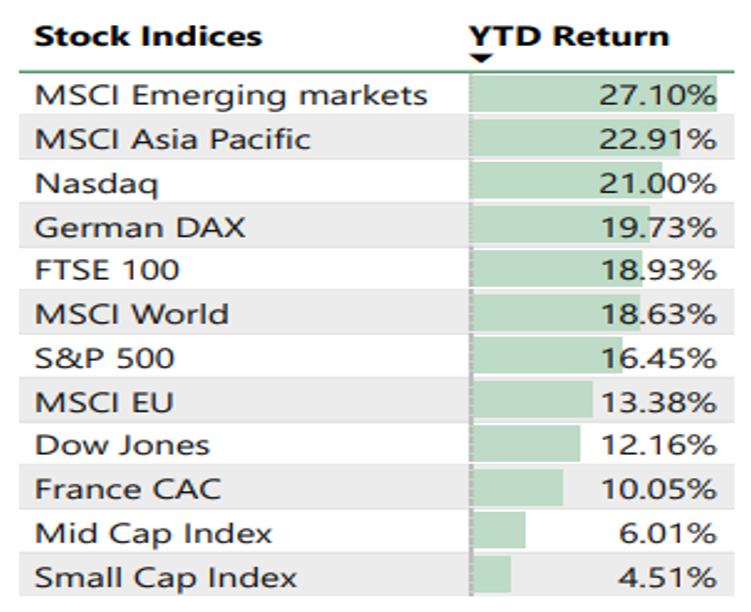Viewport: 751px width, 612px height.
Task: Click the green data bar for 12.16%
Action: tap(527, 445)
